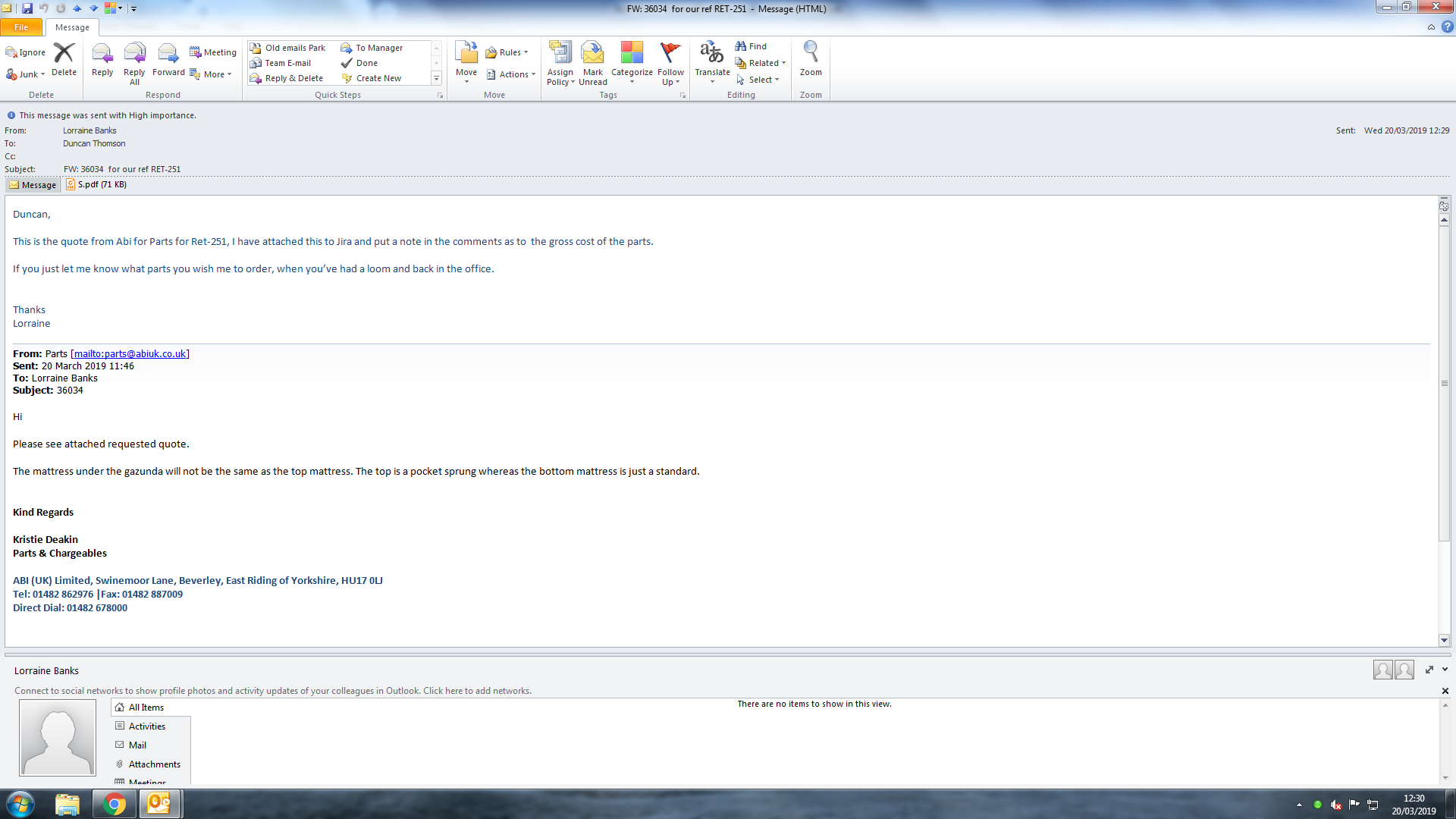
Task: Minimize the ribbon with the caret
Action: [1431, 27]
